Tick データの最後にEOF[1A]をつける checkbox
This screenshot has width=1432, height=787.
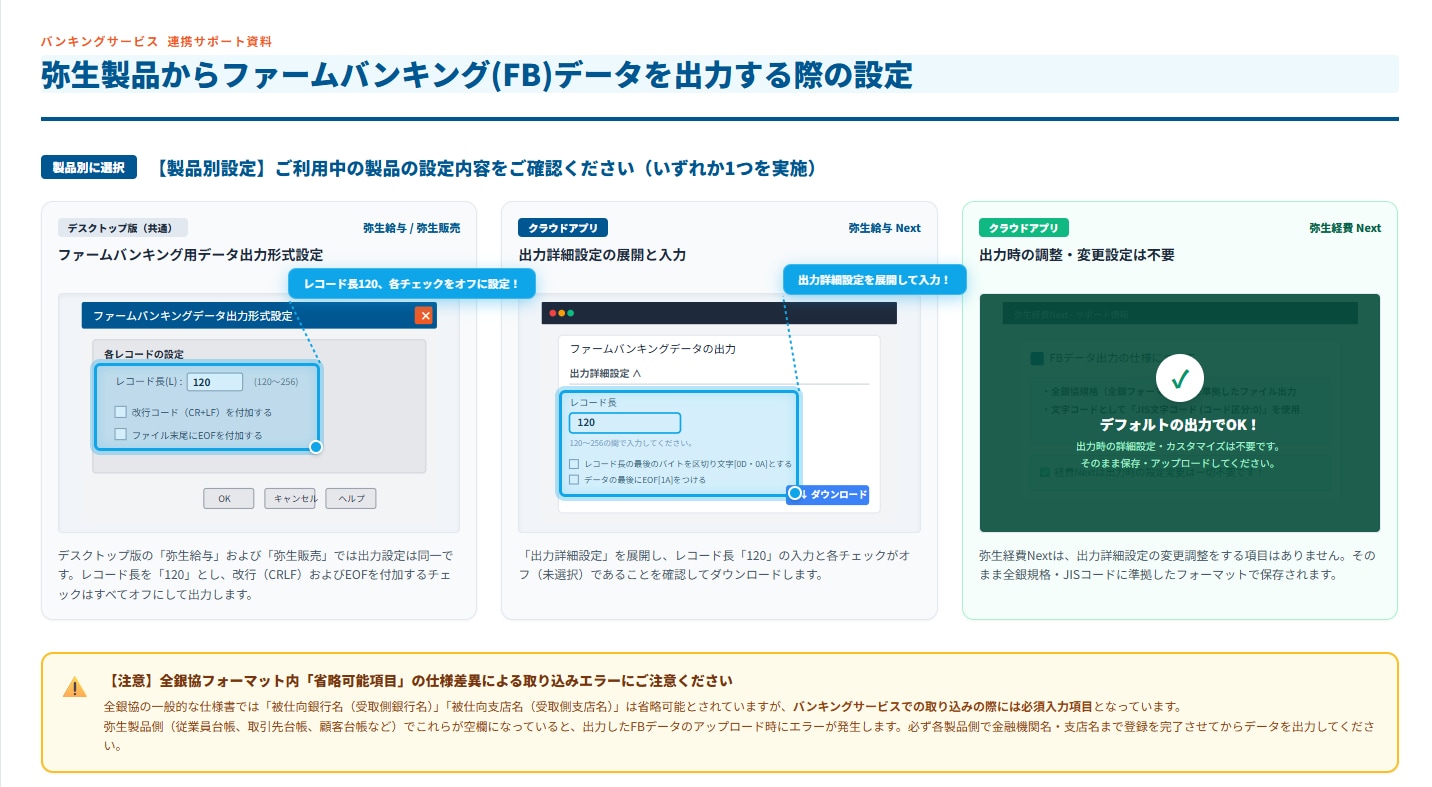point(574,480)
